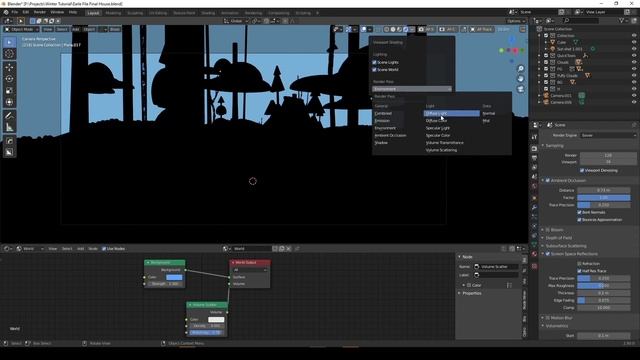Switch to material preview shading
The height and width of the screenshot is (360, 640).
click(399, 29)
